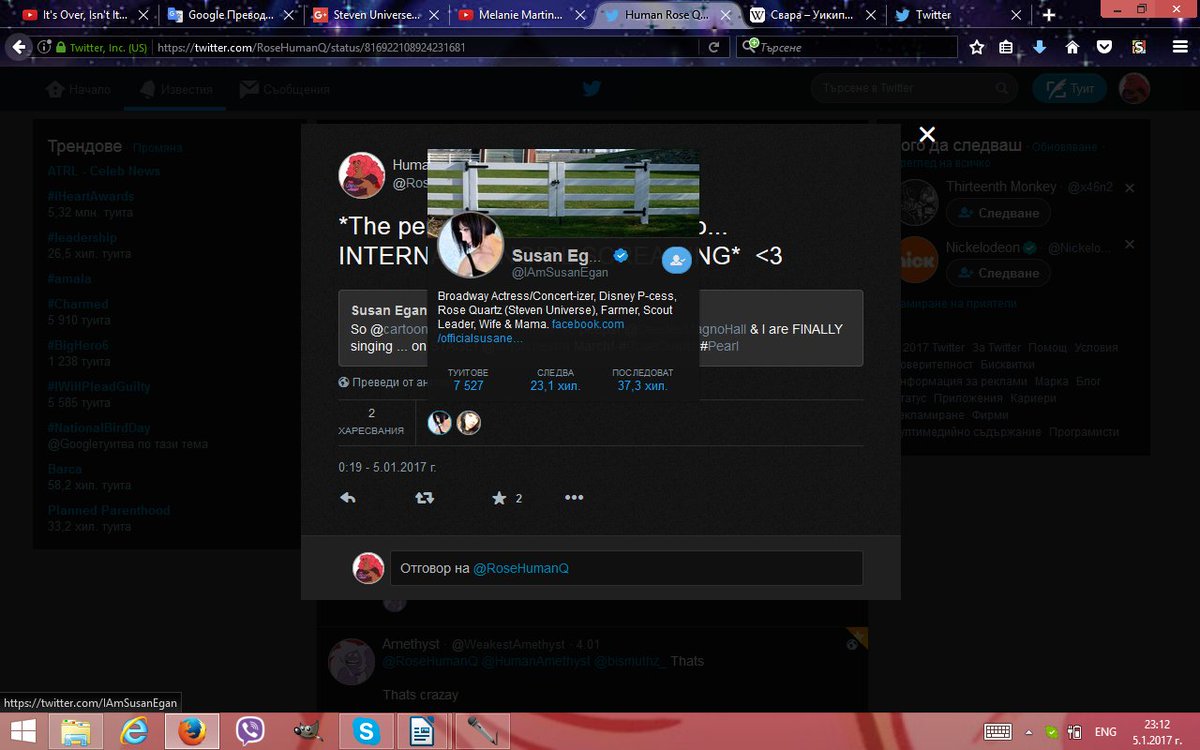The width and height of the screenshot is (1200, 750).
Task: Click the site identity lock Twitter, Inc.
Action: tap(102, 47)
